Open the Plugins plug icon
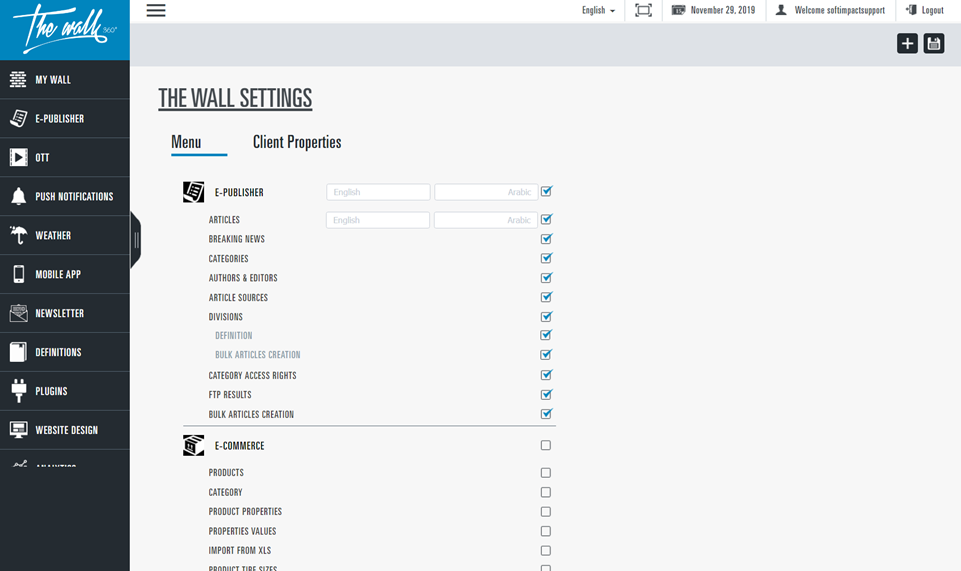This screenshot has width=961, height=571. (x=18, y=391)
